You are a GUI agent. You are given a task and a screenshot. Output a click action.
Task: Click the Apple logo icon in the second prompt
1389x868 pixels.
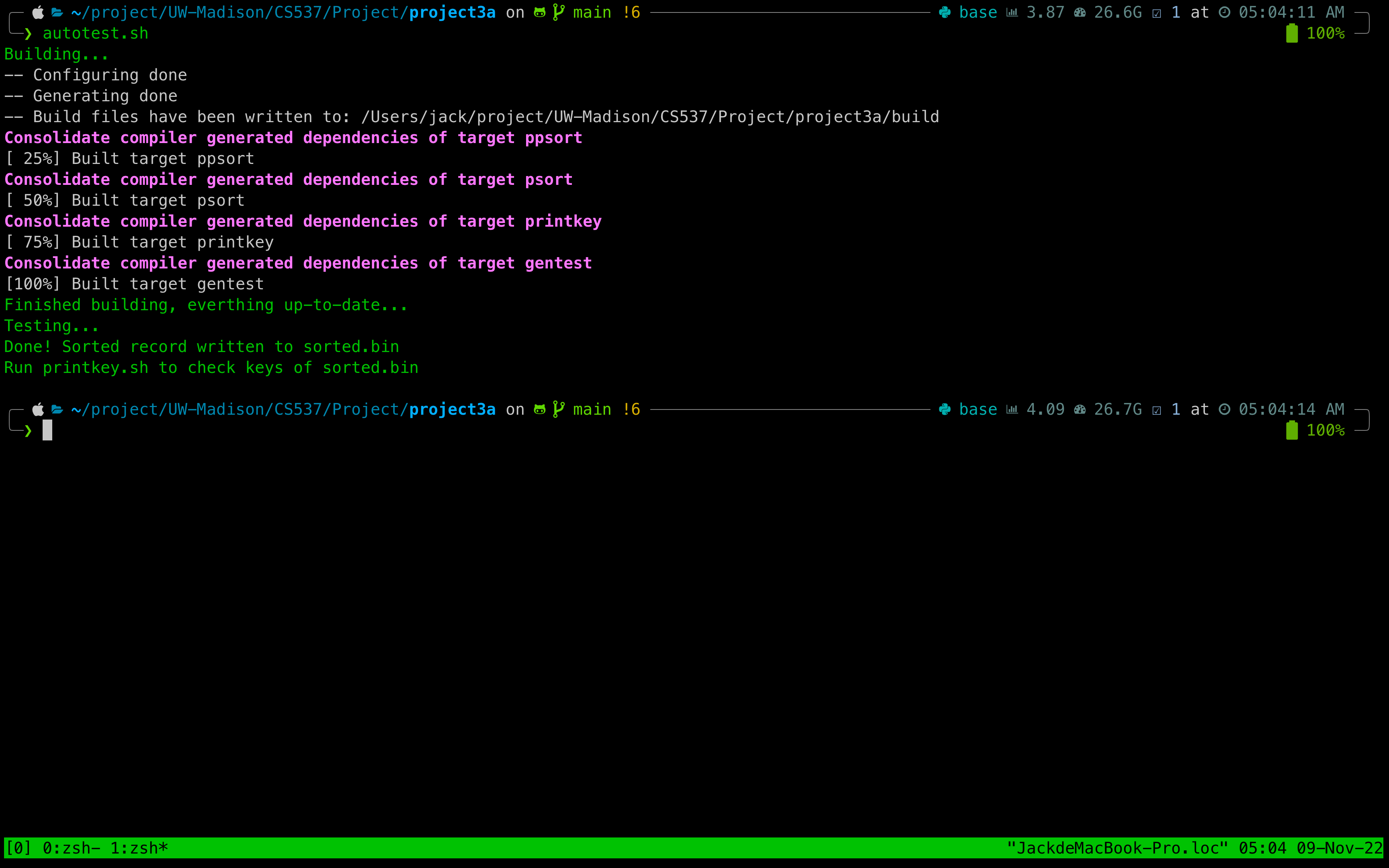(38, 409)
